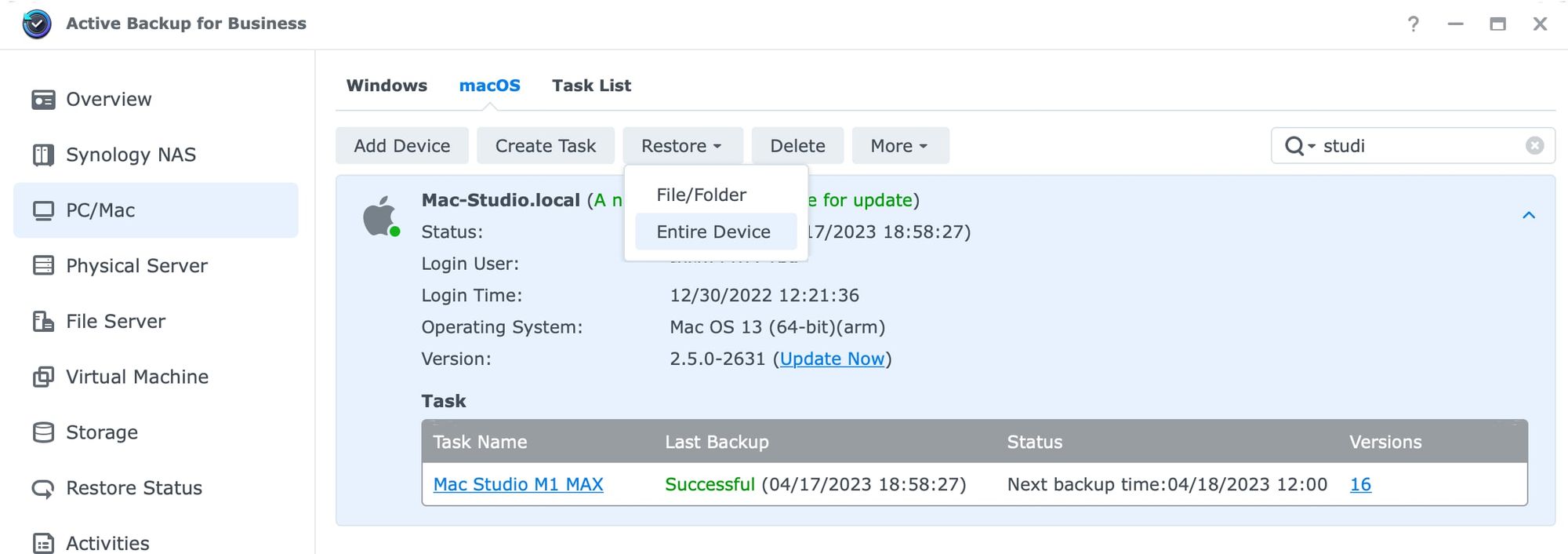
Task: Click the Create Task button
Action: 546,146
